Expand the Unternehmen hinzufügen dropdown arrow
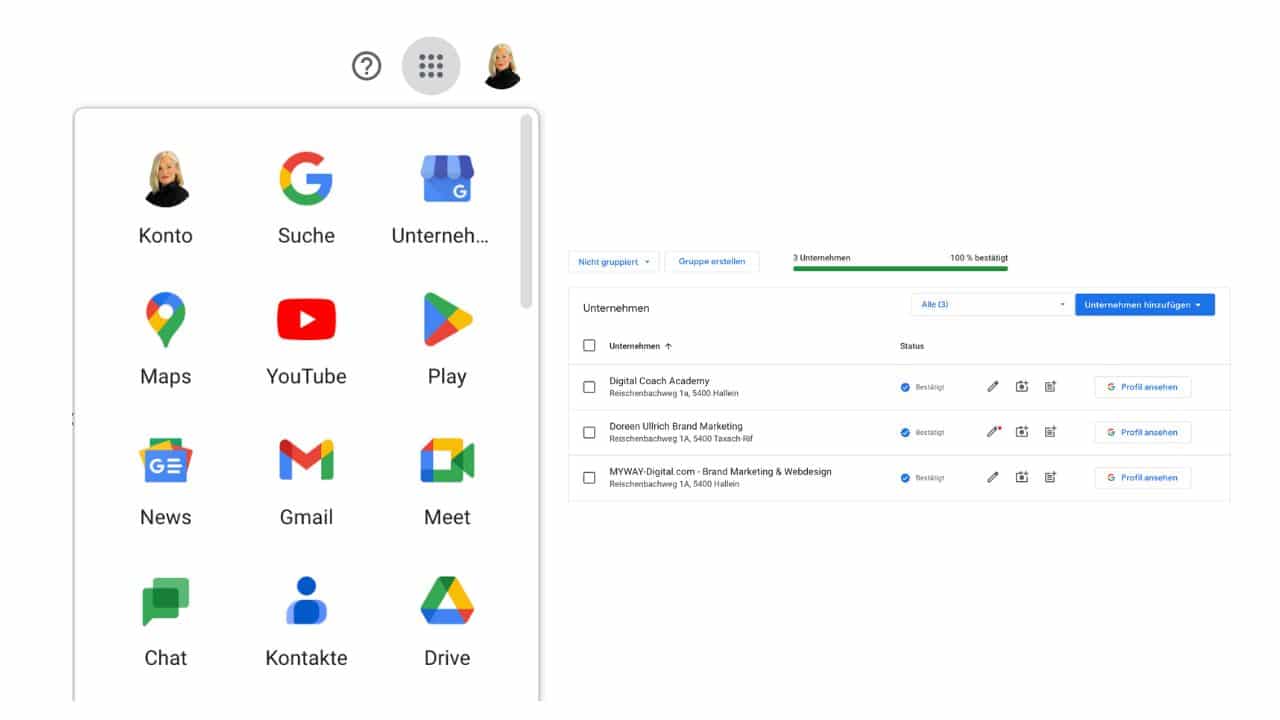 [x=1199, y=304]
